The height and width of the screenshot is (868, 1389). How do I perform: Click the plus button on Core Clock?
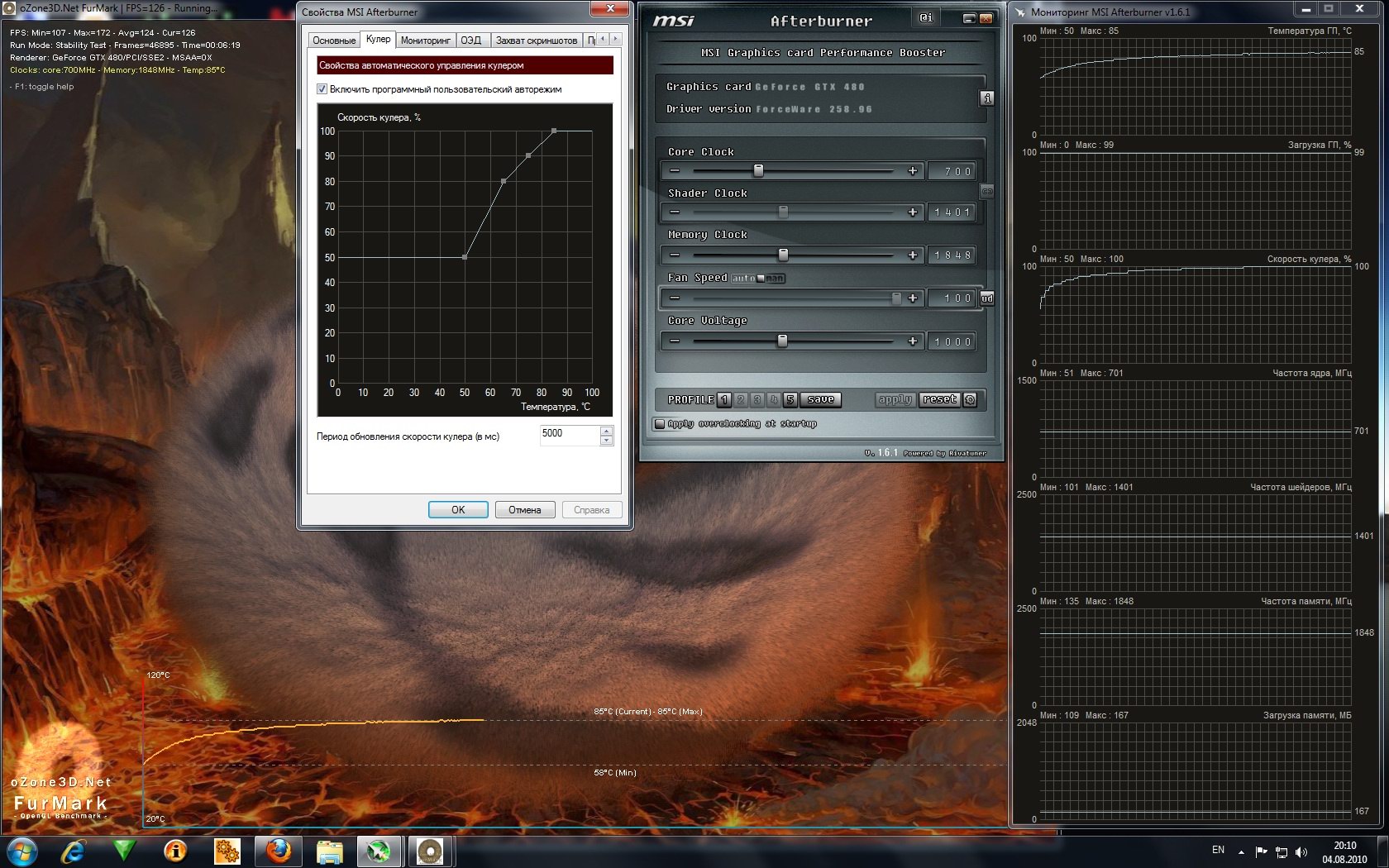(913, 171)
